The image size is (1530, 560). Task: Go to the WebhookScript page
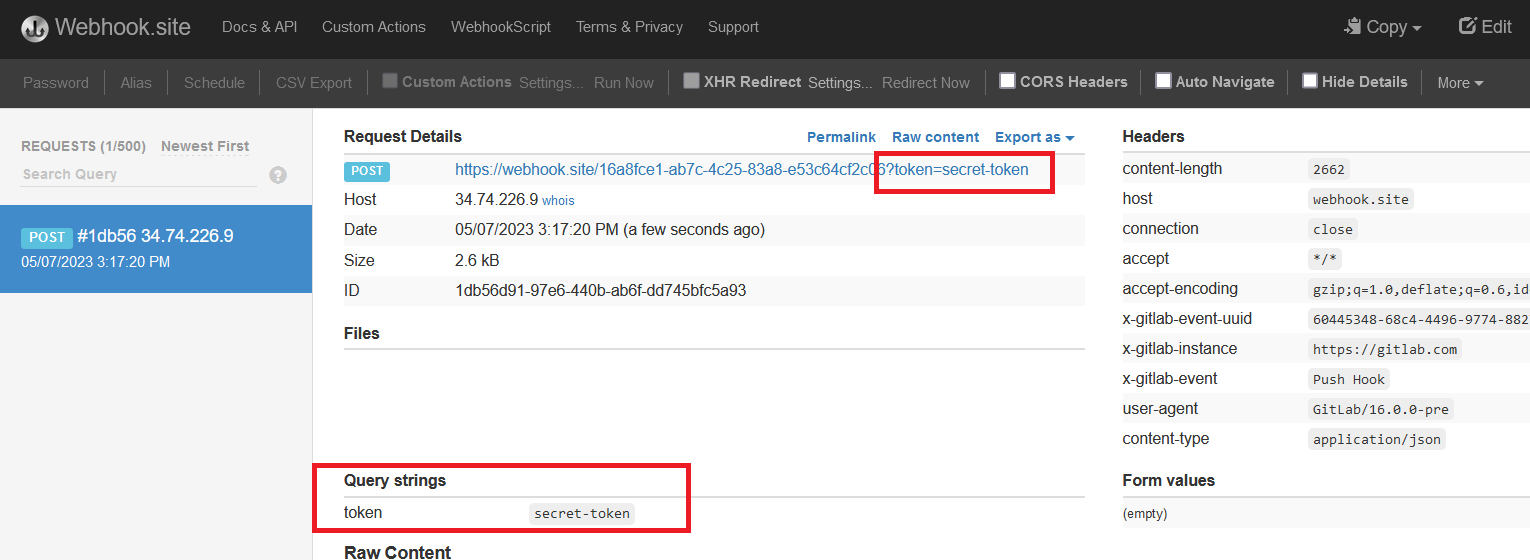[x=500, y=27]
